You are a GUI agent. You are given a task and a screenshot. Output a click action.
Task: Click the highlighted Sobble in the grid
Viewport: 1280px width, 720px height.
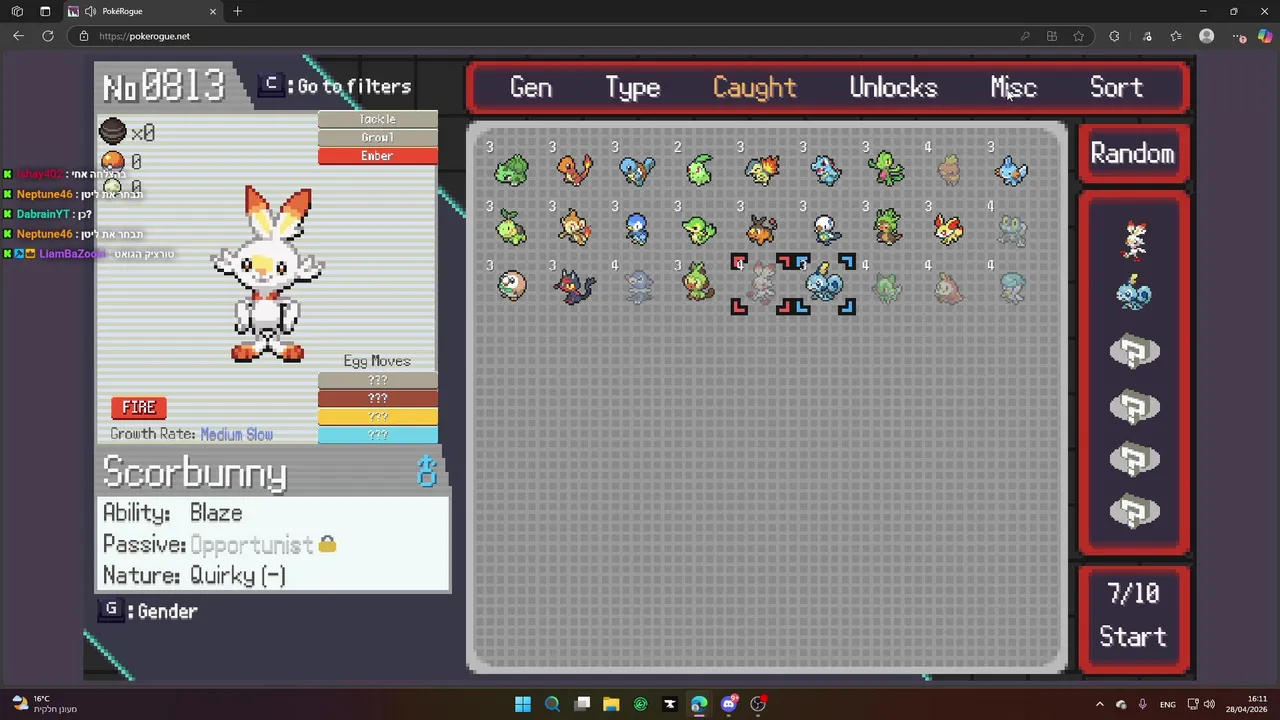pos(825,285)
